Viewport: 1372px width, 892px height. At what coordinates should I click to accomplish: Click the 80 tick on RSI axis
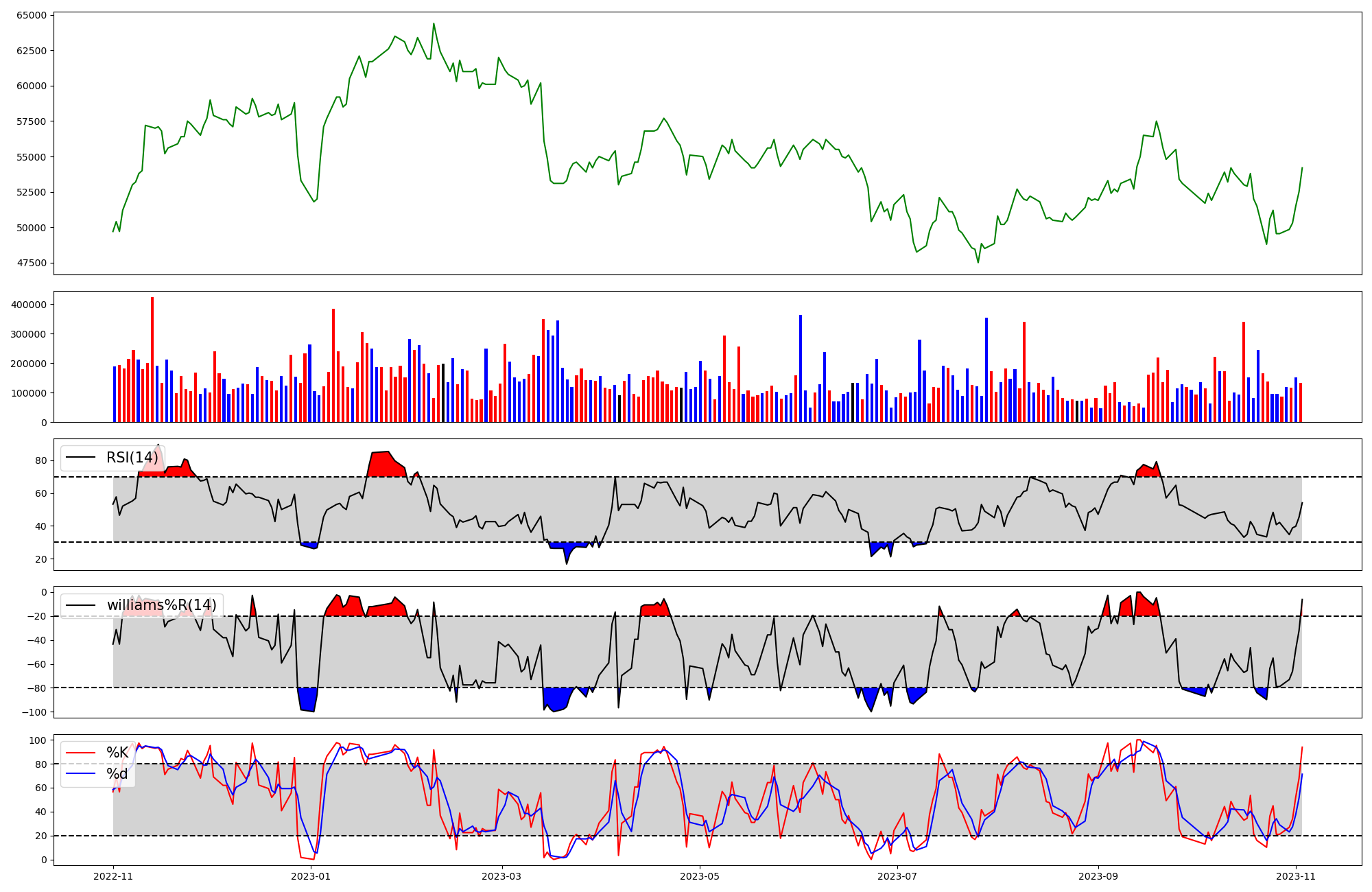(x=42, y=461)
